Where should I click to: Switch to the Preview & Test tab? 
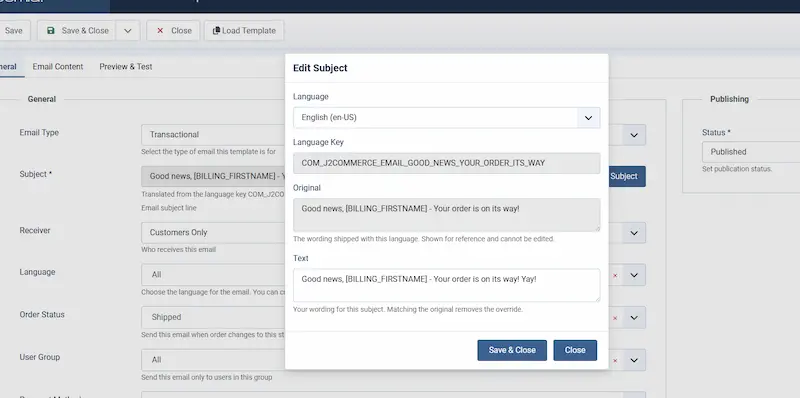click(x=126, y=66)
